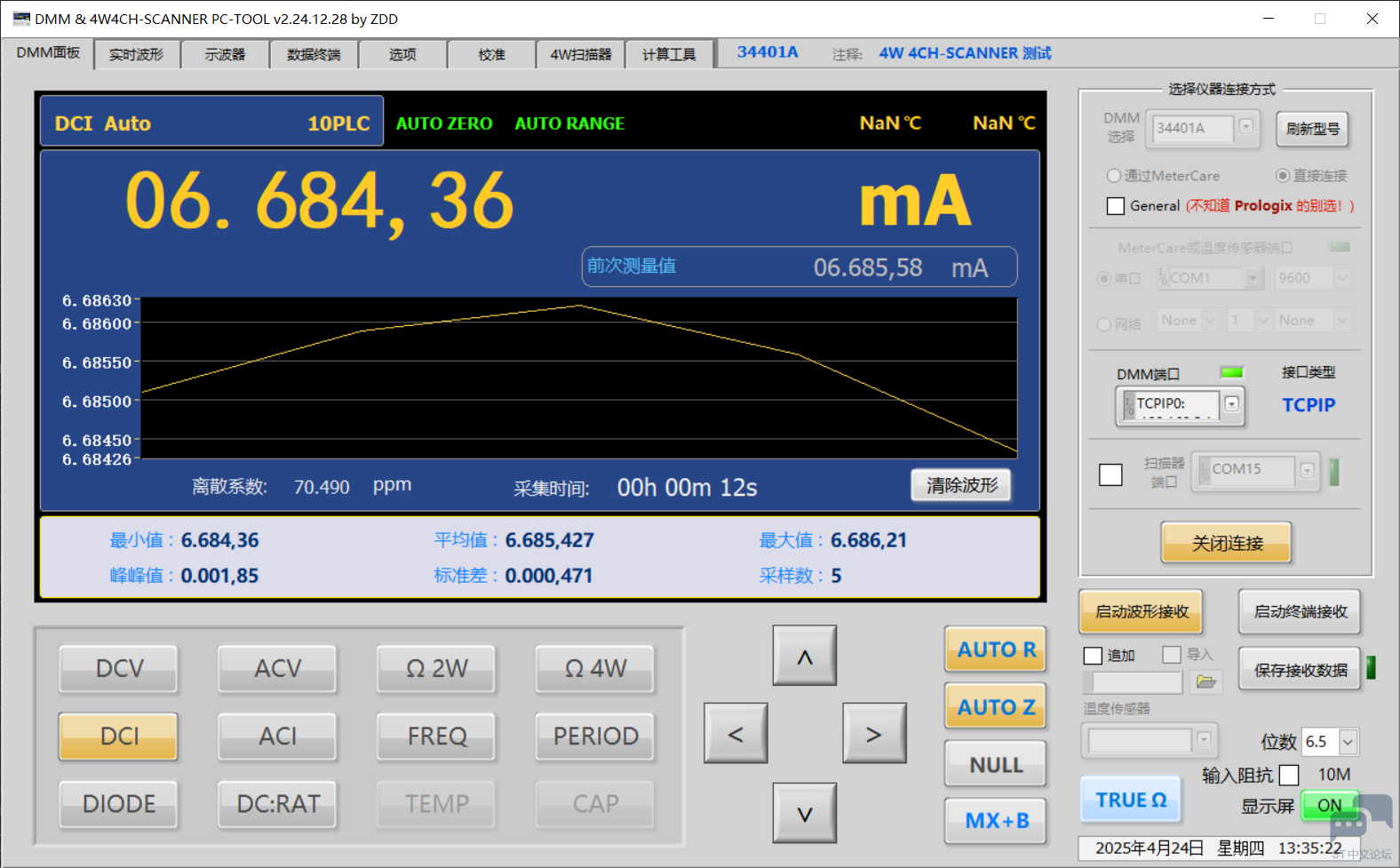Viewport: 1400px width, 868px height.
Task: Select ACI current mode
Action: tap(278, 736)
